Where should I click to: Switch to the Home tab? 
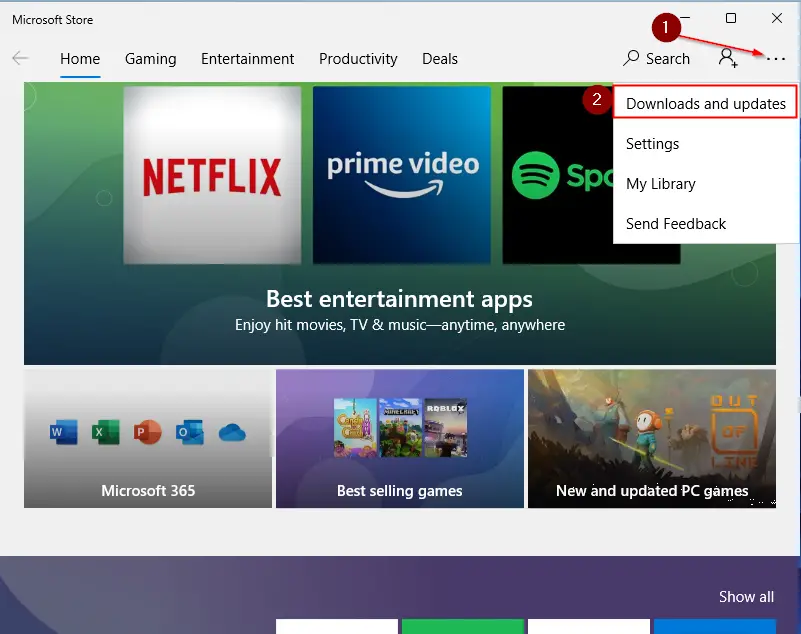80,59
